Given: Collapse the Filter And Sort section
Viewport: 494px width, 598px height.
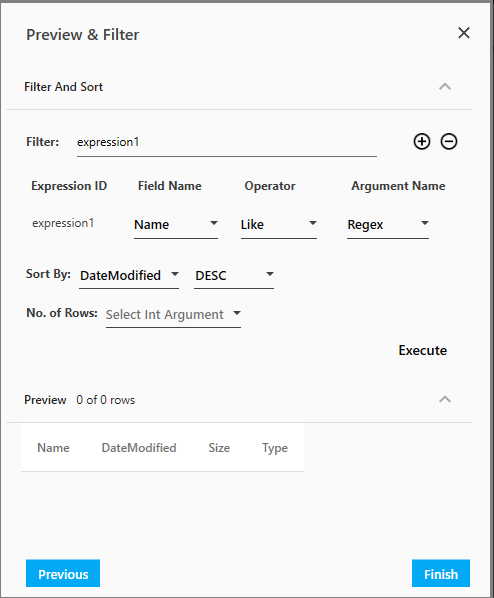Looking at the screenshot, I should [x=445, y=87].
